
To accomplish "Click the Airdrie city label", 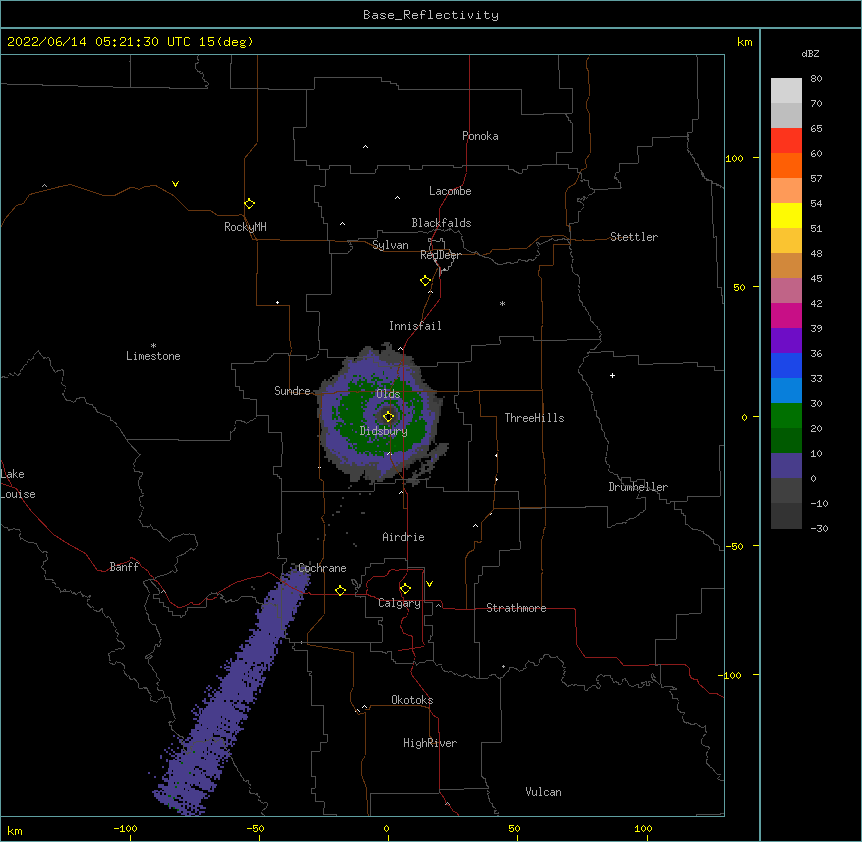I will point(404,537).
